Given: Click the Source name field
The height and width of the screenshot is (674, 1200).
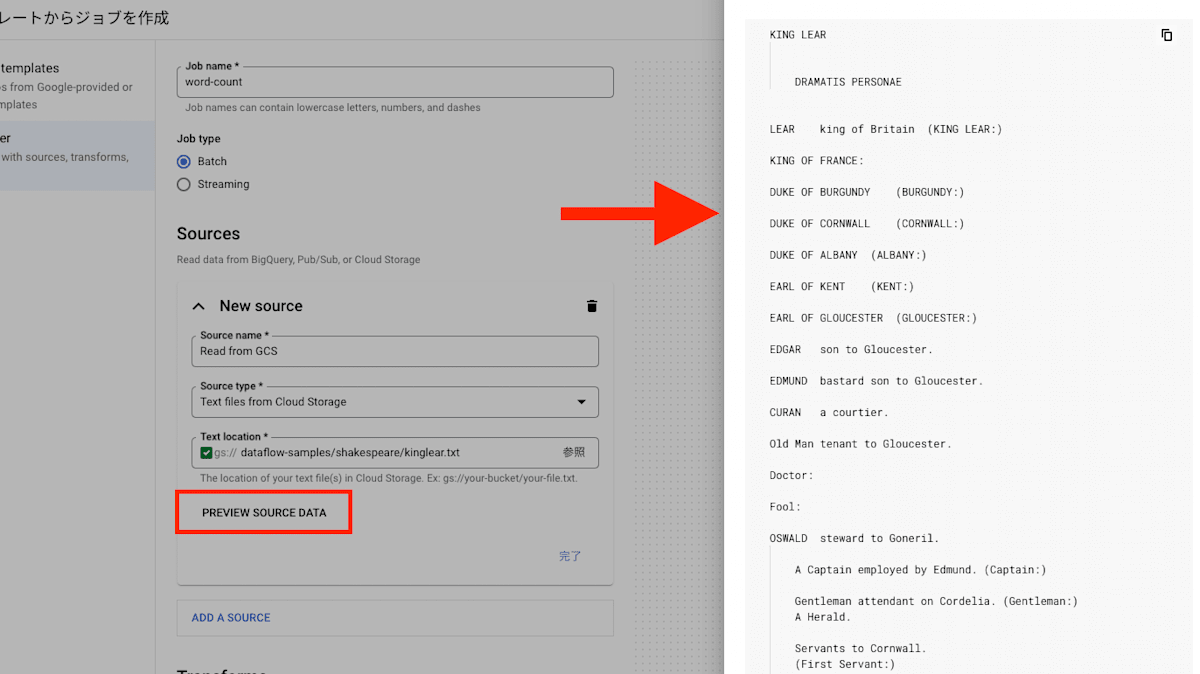Looking at the screenshot, I should [395, 351].
